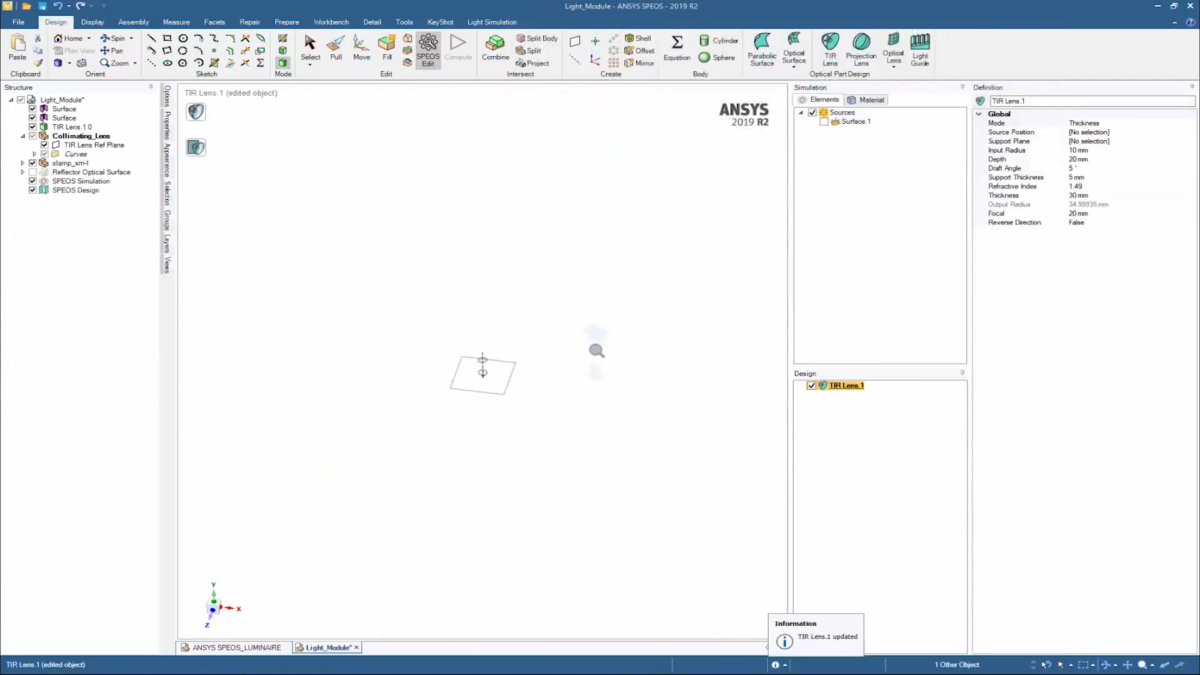Click the Thickness value 30 mm
The width and height of the screenshot is (1200, 675).
click(x=1078, y=195)
